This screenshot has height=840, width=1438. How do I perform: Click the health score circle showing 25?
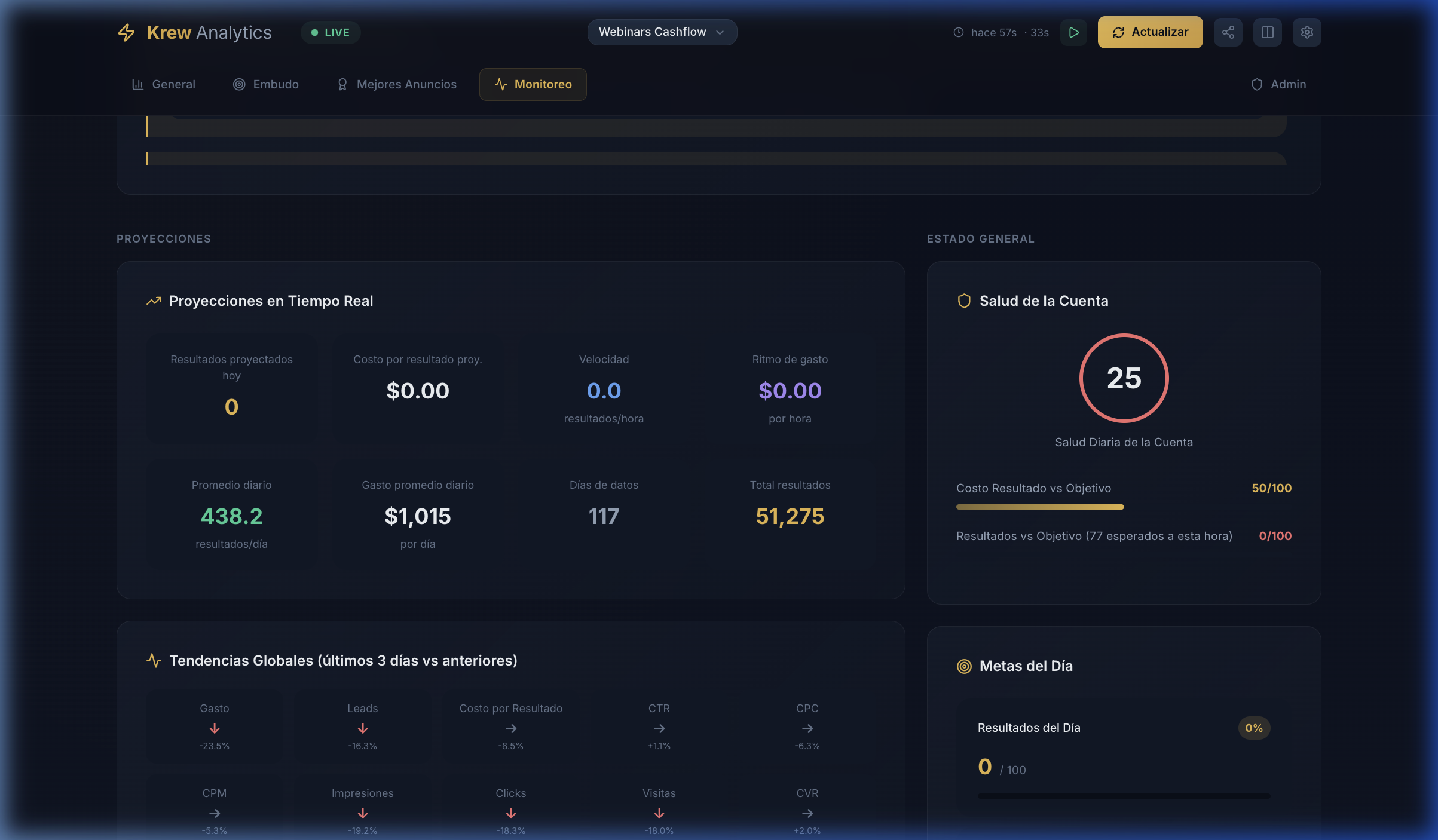(x=1124, y=378)
